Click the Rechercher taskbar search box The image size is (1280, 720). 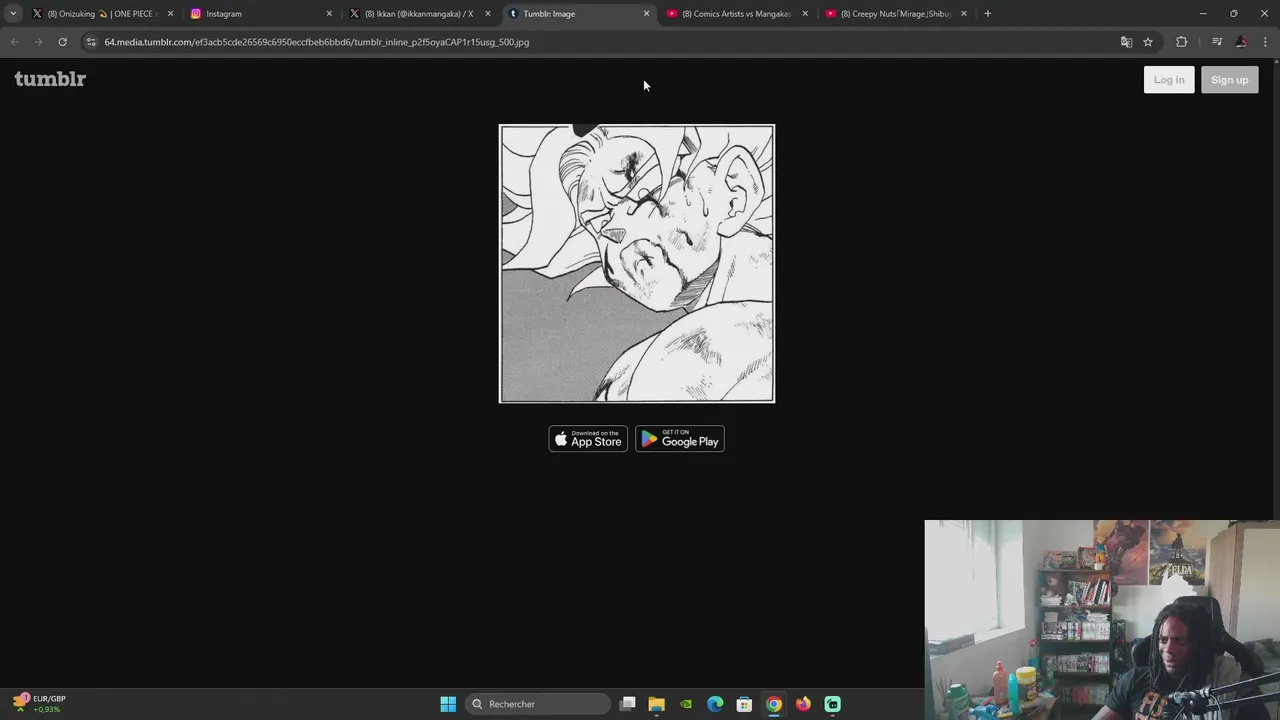[538, 704]
